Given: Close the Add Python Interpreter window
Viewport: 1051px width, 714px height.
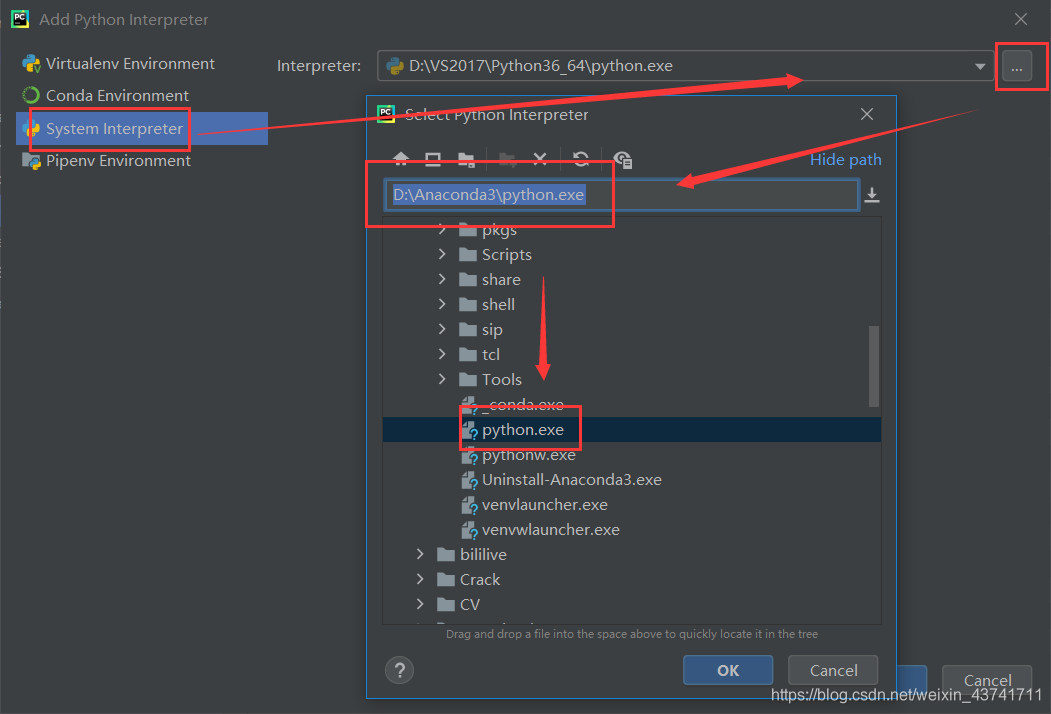Looking at the screenshot, I should pos(1021,19).
